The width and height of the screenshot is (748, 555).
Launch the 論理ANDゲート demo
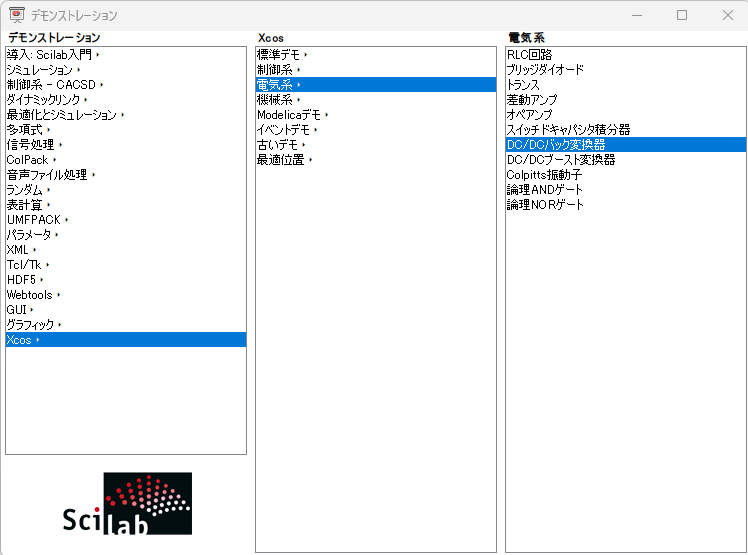(626, 189)
